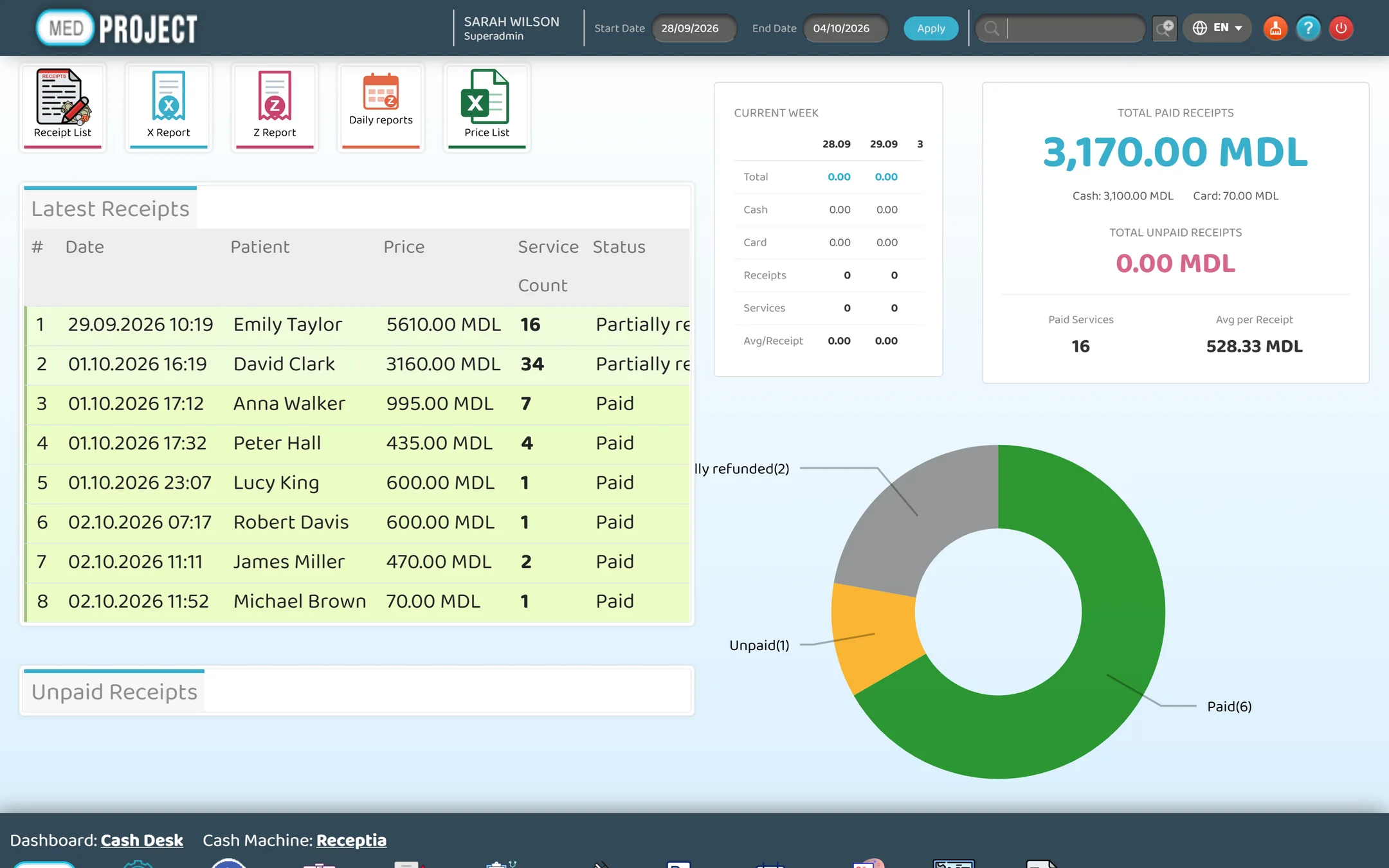This screenshot has width=1389, height=868.
Task: Click the 528.33 MDL average per receipt
Action: pyautogui.click(x=1254, y=347)
